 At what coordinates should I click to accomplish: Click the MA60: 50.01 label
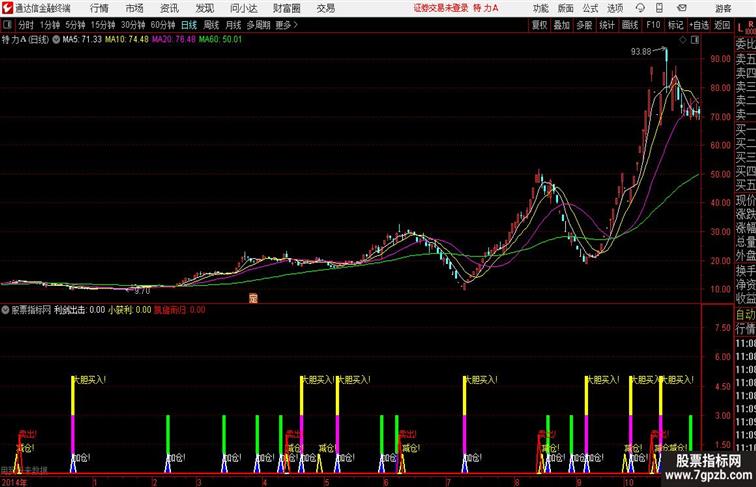click(220, 40)
